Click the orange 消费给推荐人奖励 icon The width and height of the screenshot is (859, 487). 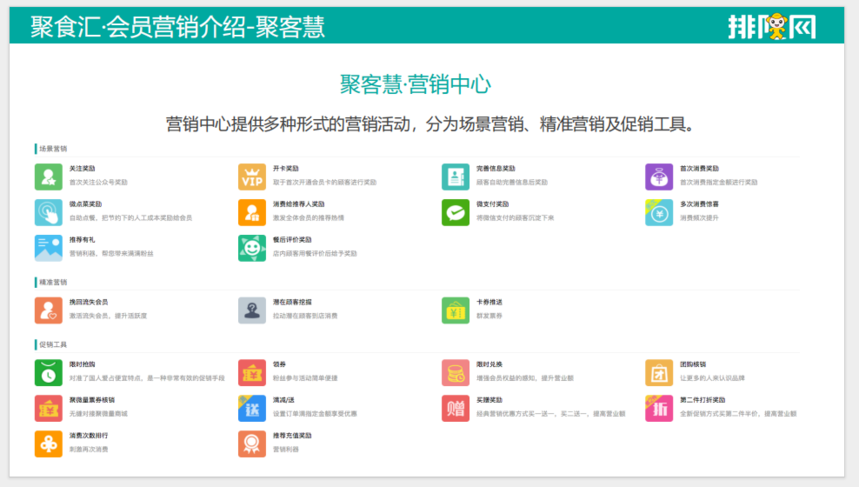click(251, 212)
